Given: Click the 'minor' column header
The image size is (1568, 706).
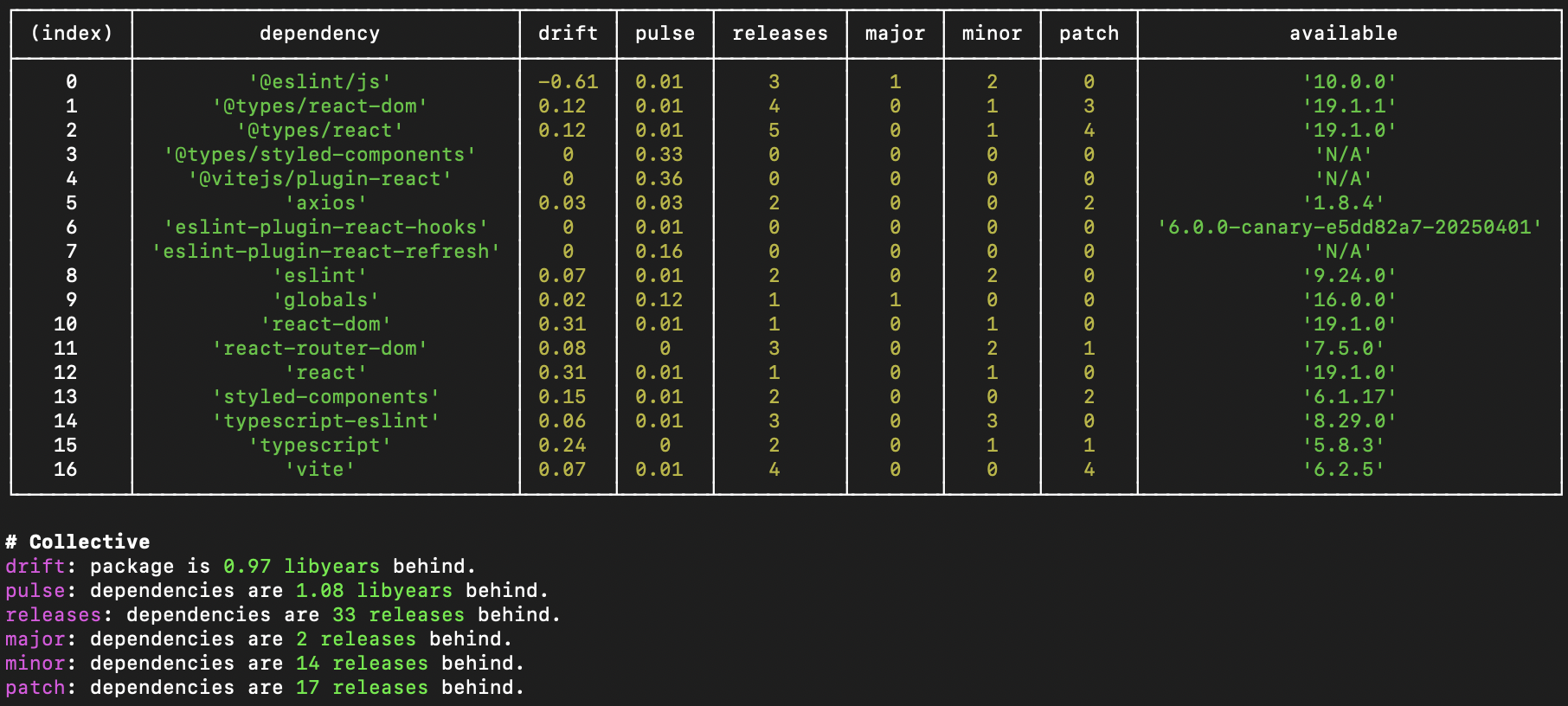Looking at the screenshot, I should (x=992, y=34).
